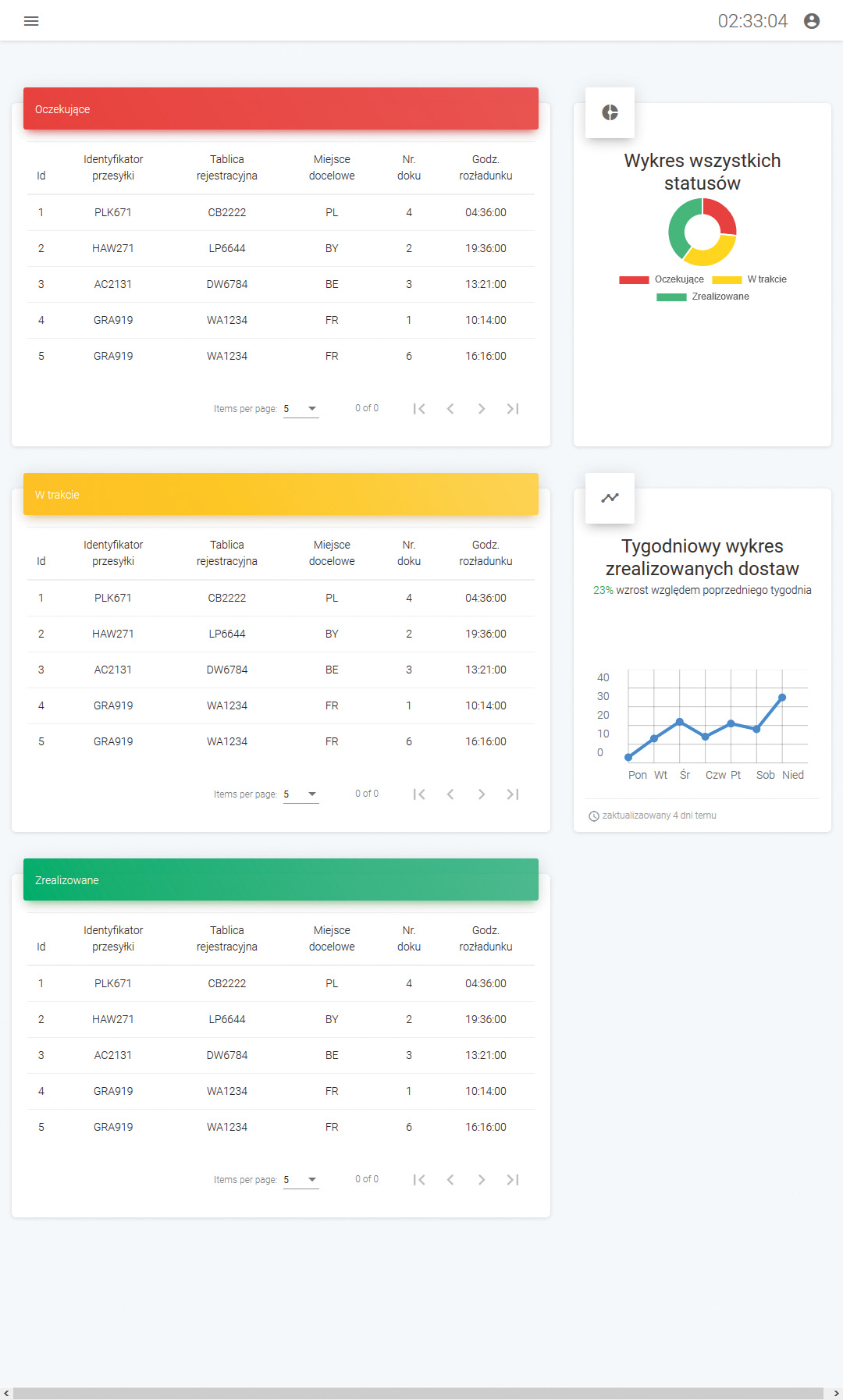Open items per page dropdown in Zrealizowane

[x=301, y=1180]
